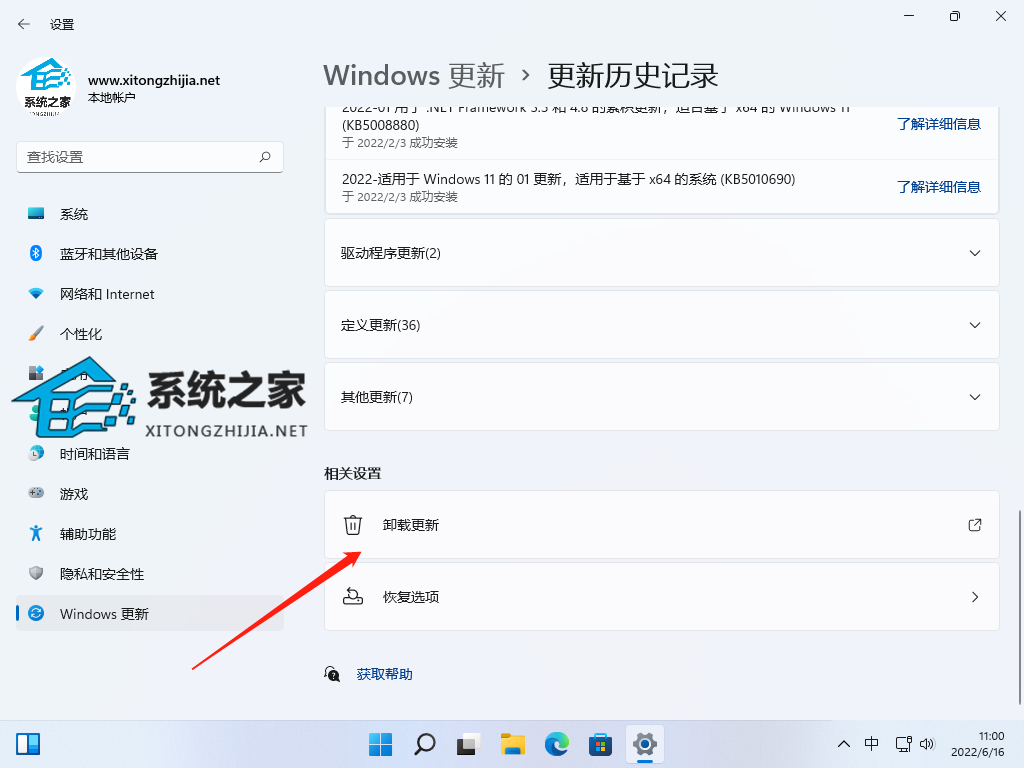The image size is (1024, 768).
Task: Open network status tray icon
Action: (903, 744)
